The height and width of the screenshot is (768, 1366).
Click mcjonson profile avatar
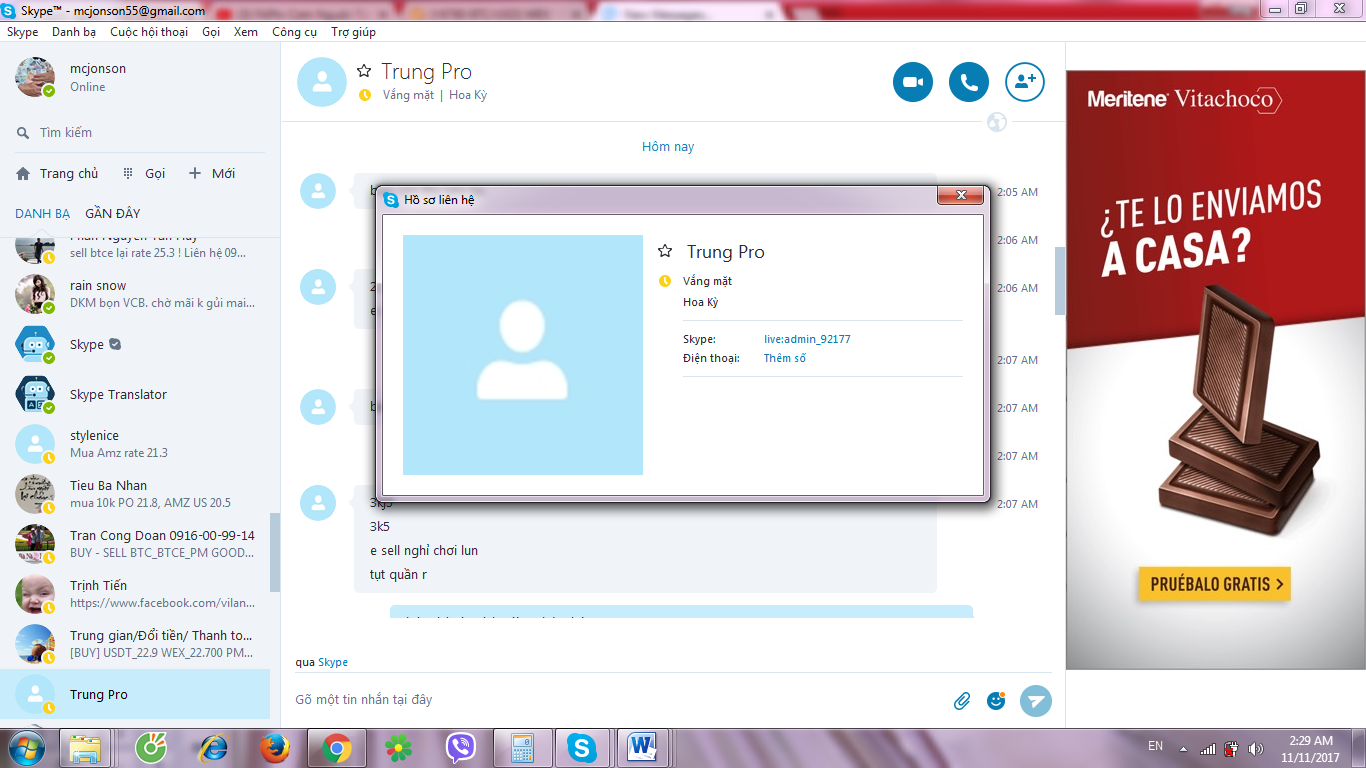point(35,77)
